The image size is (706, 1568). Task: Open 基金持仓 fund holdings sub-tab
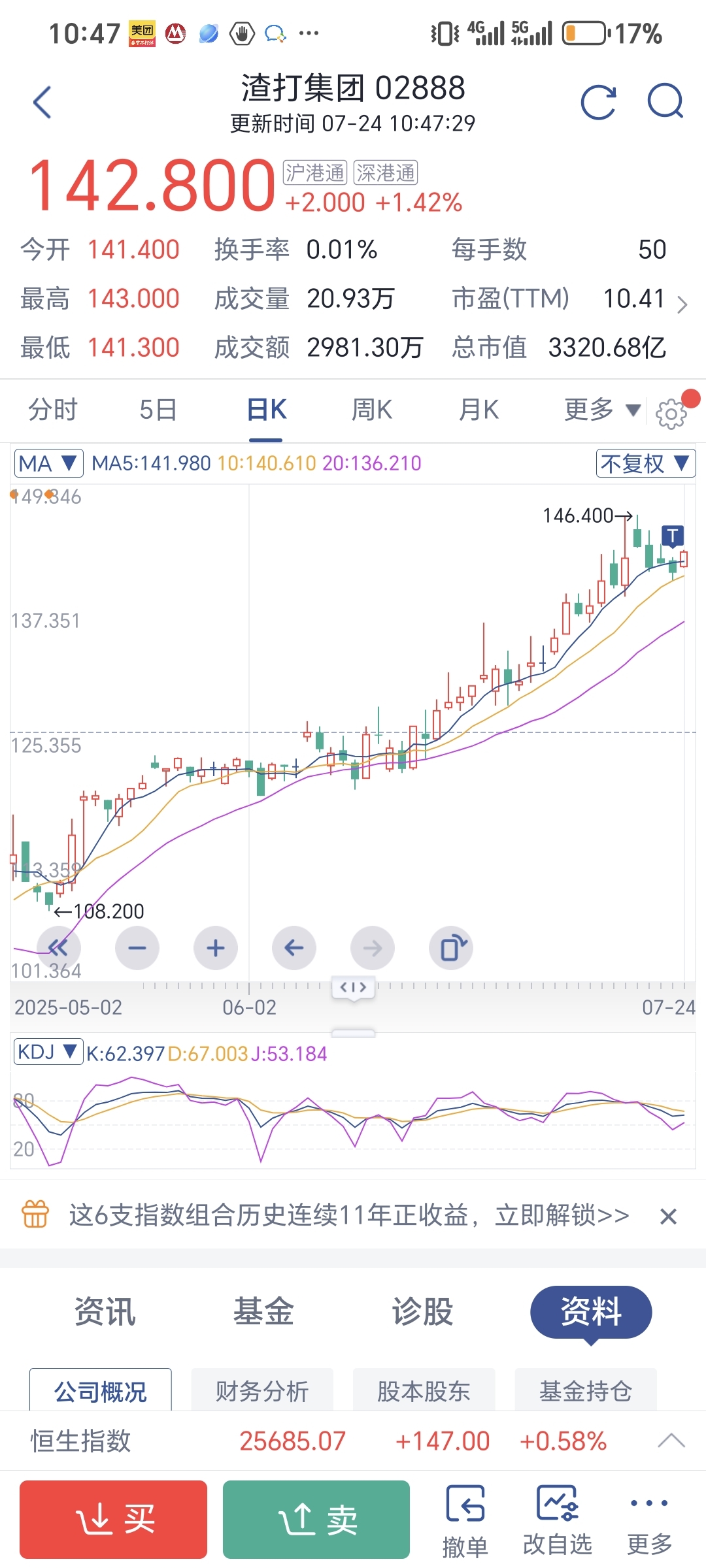click(586, 1390)
